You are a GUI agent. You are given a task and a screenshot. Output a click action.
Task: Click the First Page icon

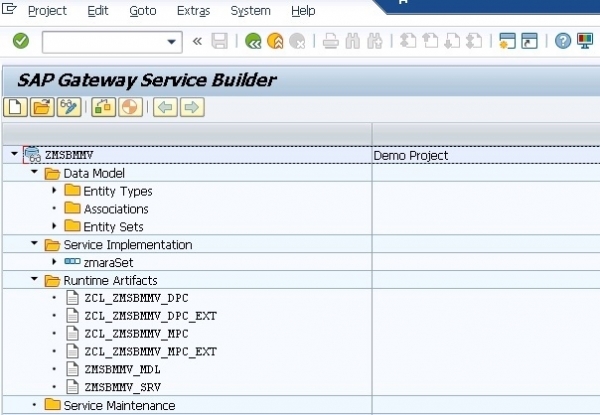tap(408, 41)
